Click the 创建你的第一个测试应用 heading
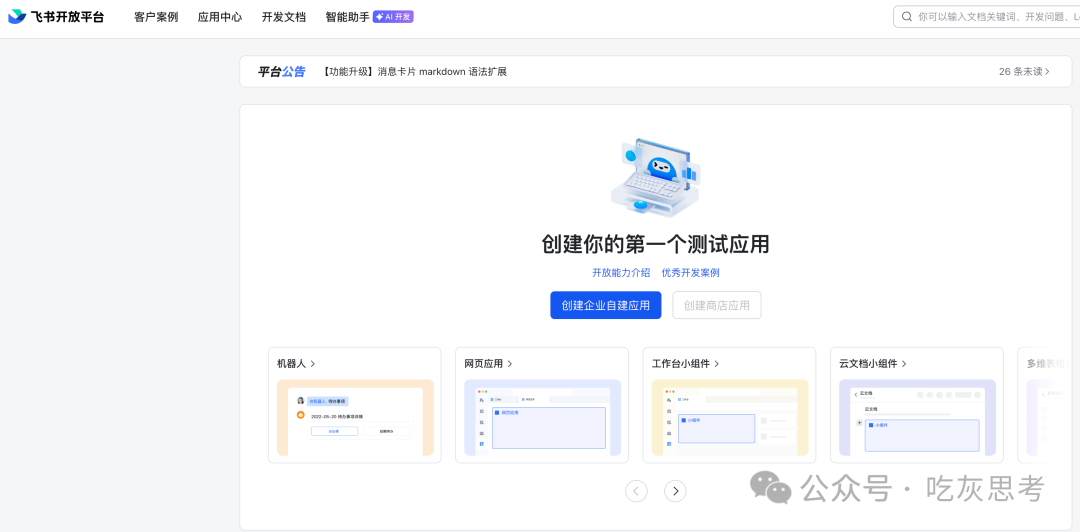This screenshot has height=532, width=1080. [x=655, y=244]
